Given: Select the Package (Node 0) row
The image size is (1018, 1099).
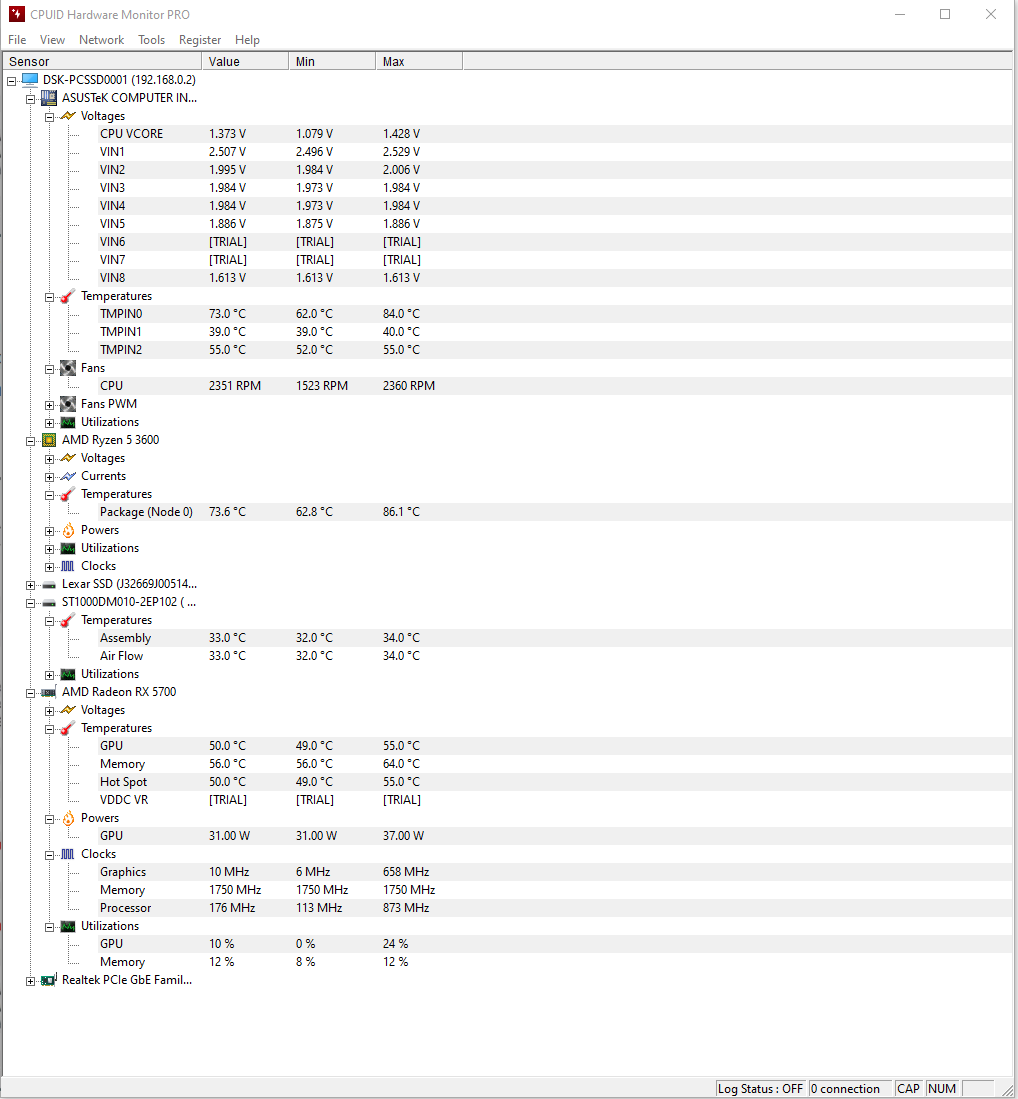Looking at the screenshot, I should pyautogui.click(x=555, y=512).
